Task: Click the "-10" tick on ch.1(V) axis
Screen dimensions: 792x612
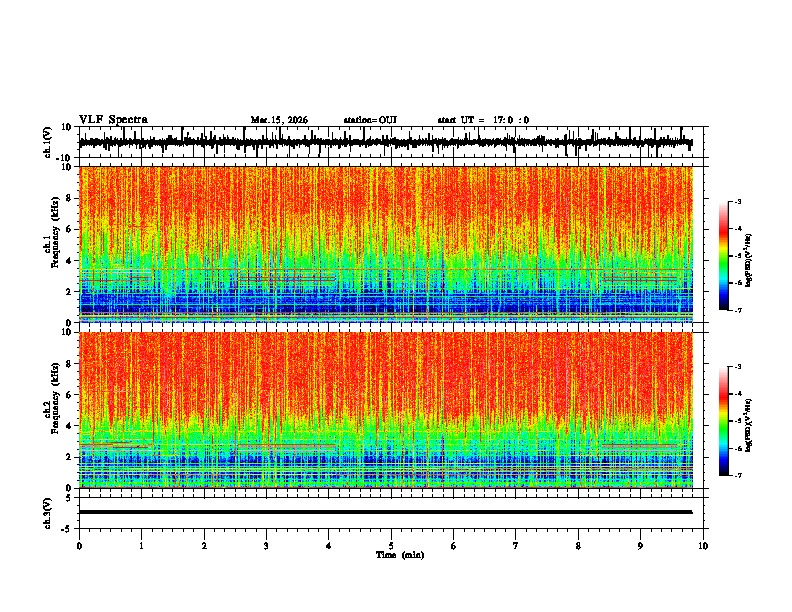Action: tap(65, 158)
